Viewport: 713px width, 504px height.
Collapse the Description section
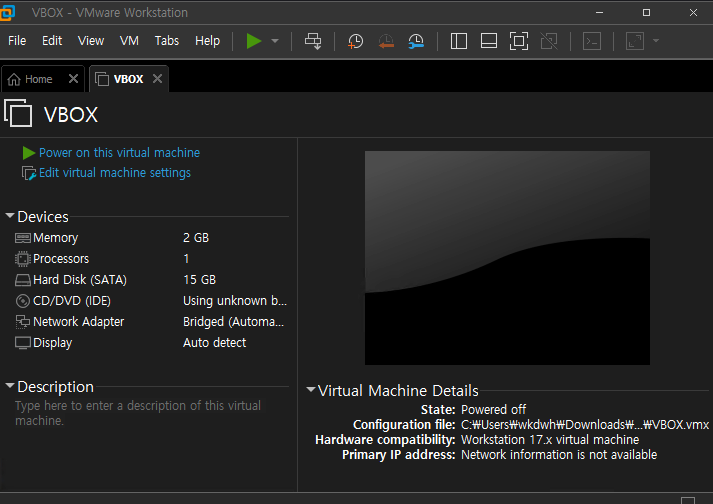[x=10, y=386]
